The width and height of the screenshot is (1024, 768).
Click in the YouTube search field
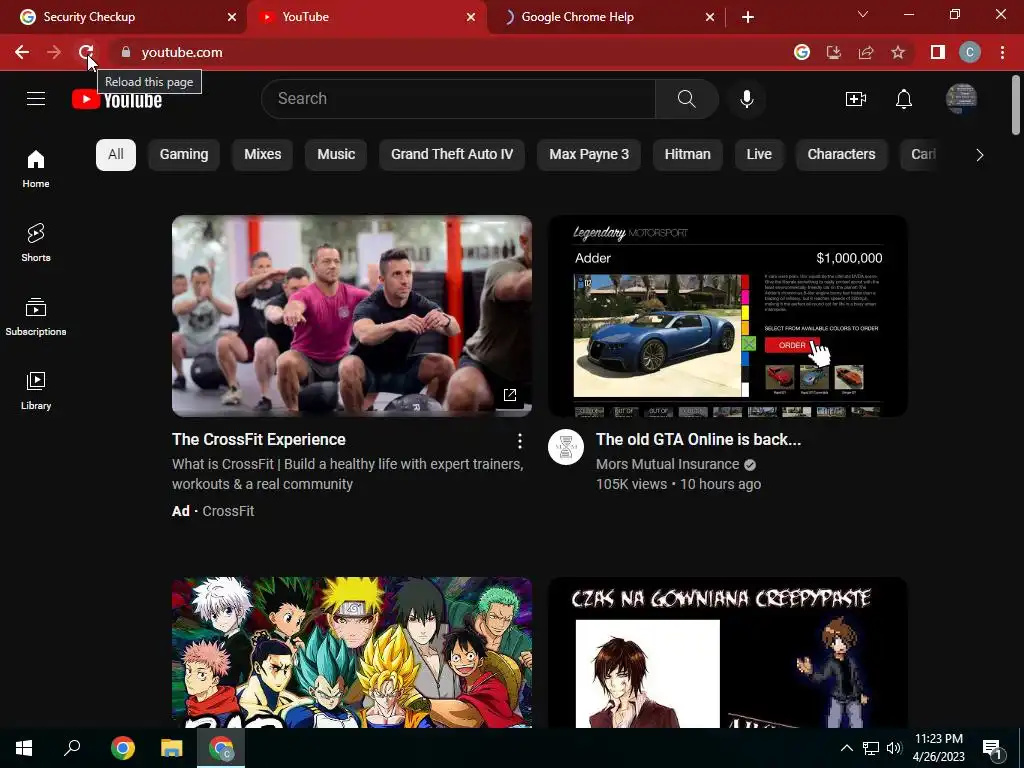tap(458, 99)
